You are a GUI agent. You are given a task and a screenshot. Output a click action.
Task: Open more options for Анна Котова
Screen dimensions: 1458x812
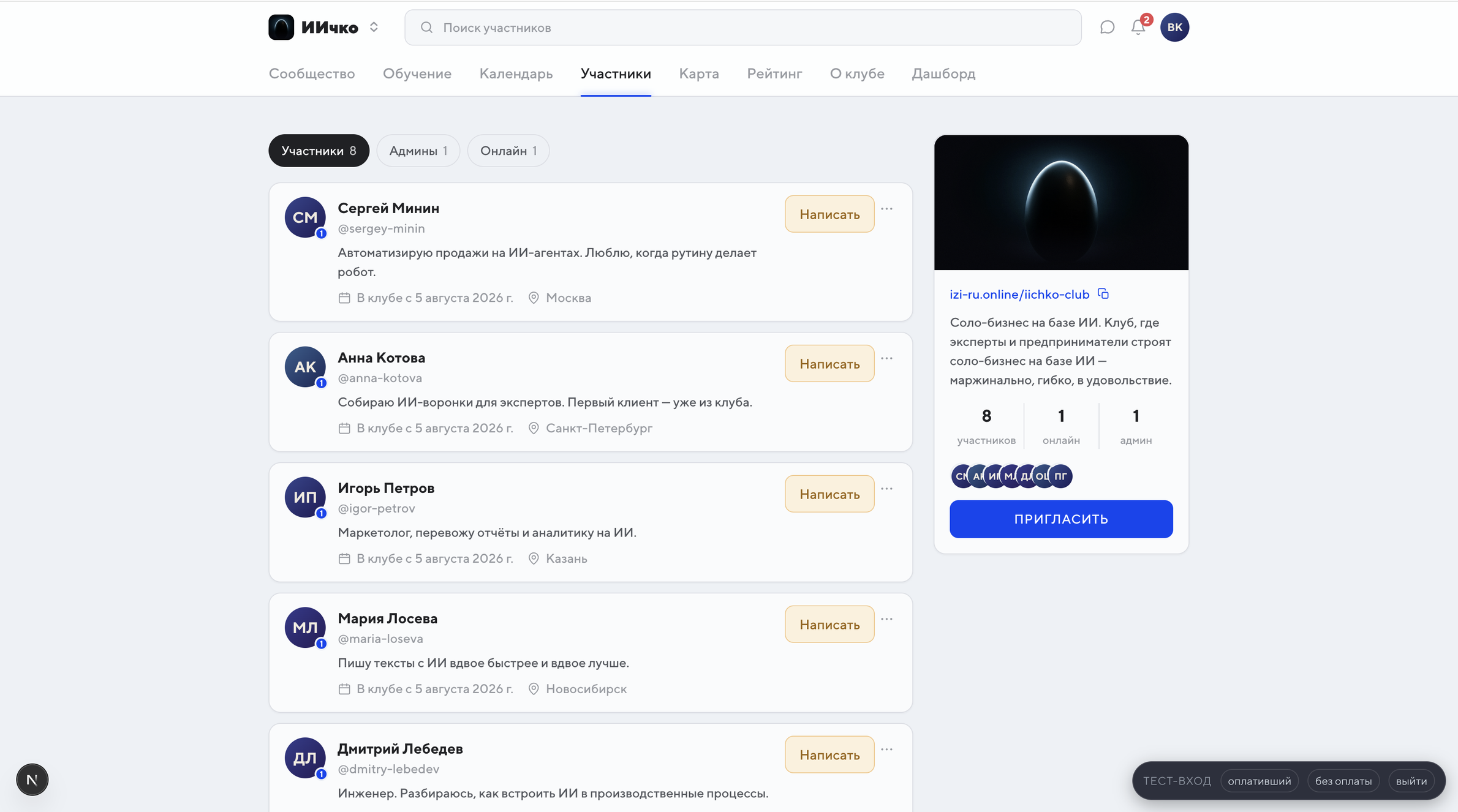click(886, 358)
